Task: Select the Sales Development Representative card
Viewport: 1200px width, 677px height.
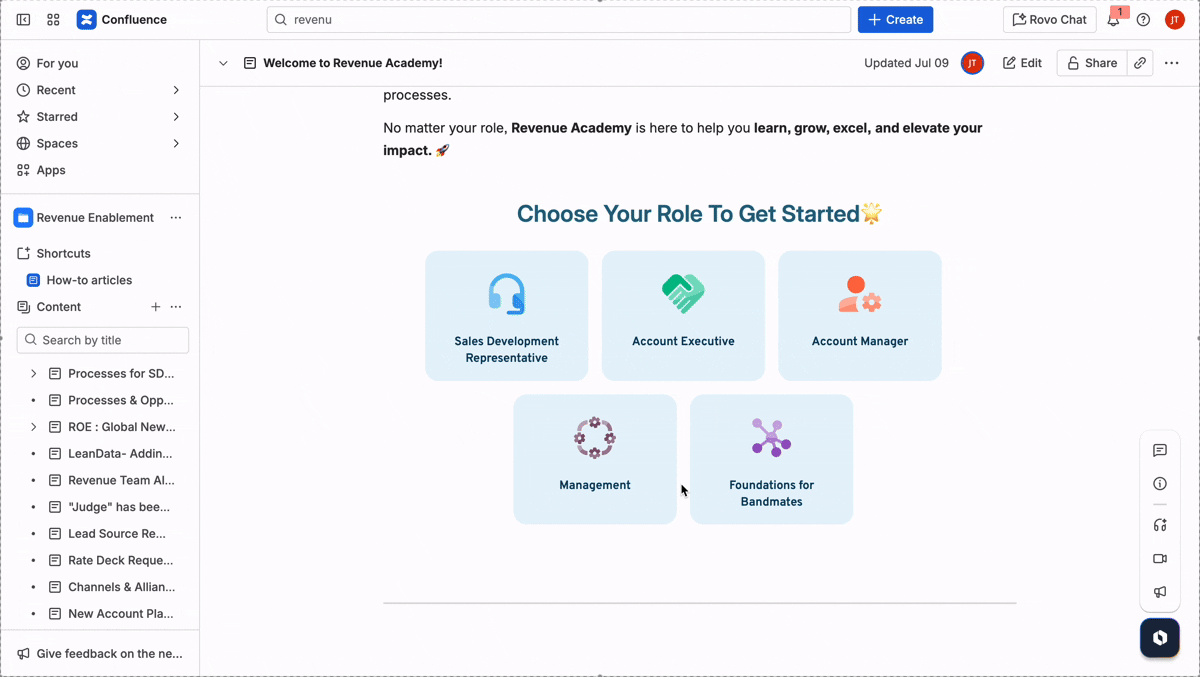Action: [507, 316]
